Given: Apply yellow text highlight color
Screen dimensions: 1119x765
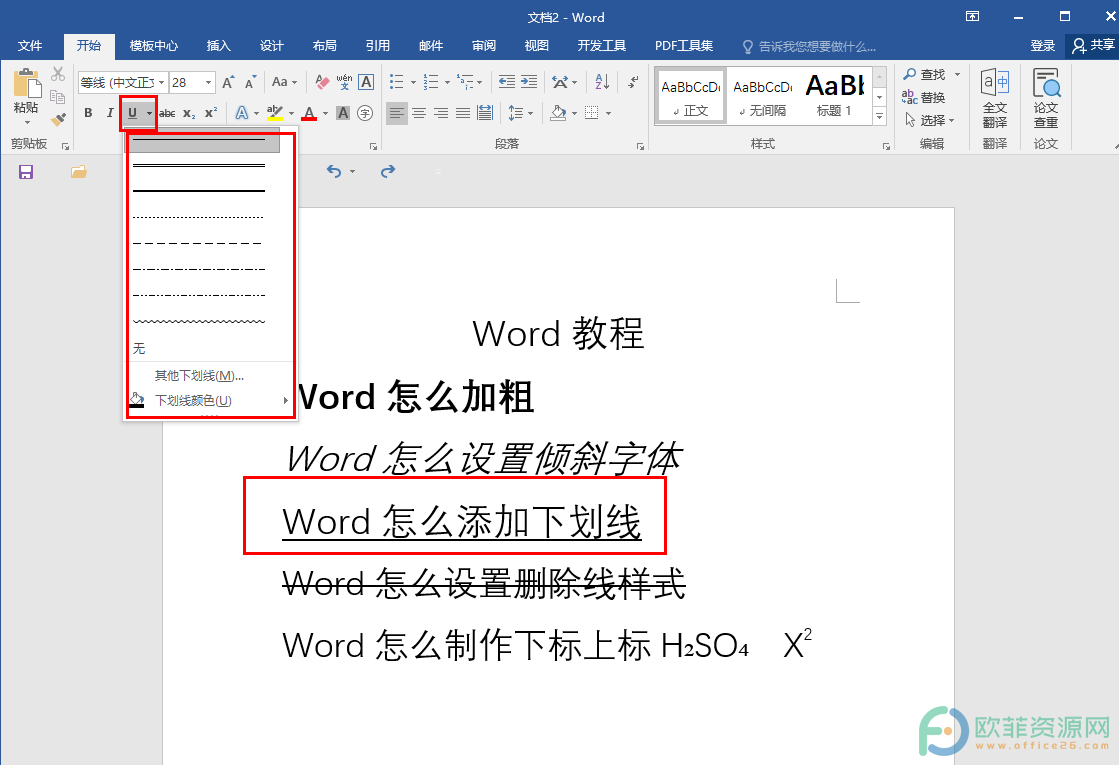Looking at the screenshot, I should (x=274, y=113).
